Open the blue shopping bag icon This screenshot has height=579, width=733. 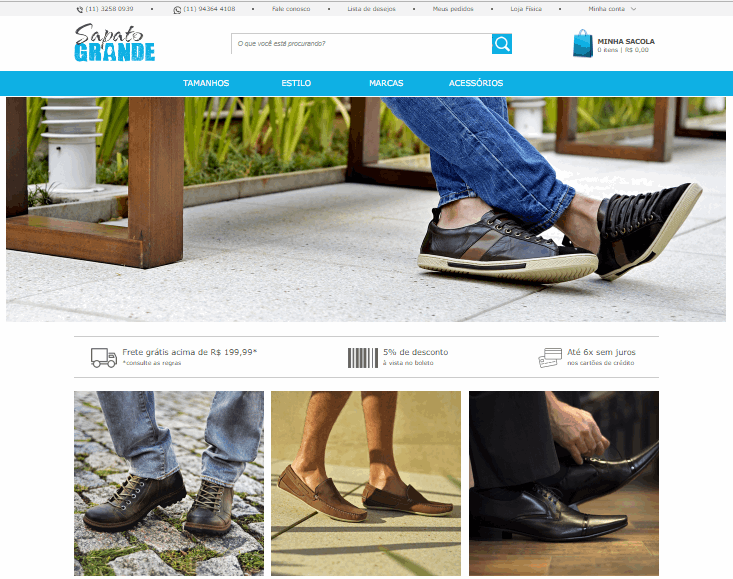click(x=583, y=43)
